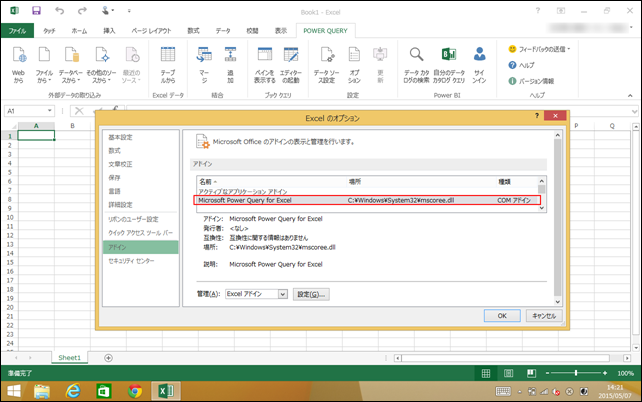Viewport: 642px width, 402px height.
Task: Expand the Name Box dropdown arrow
Action: point(50,111)
